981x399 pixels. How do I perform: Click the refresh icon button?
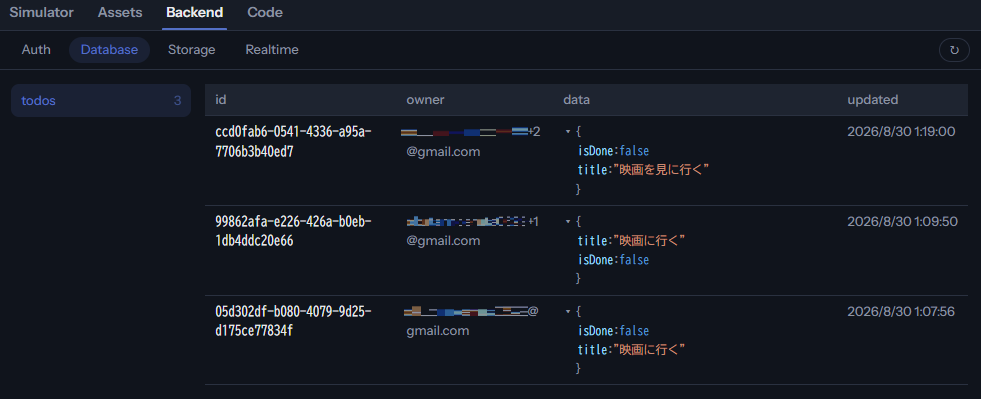click(x=954, y=50)
